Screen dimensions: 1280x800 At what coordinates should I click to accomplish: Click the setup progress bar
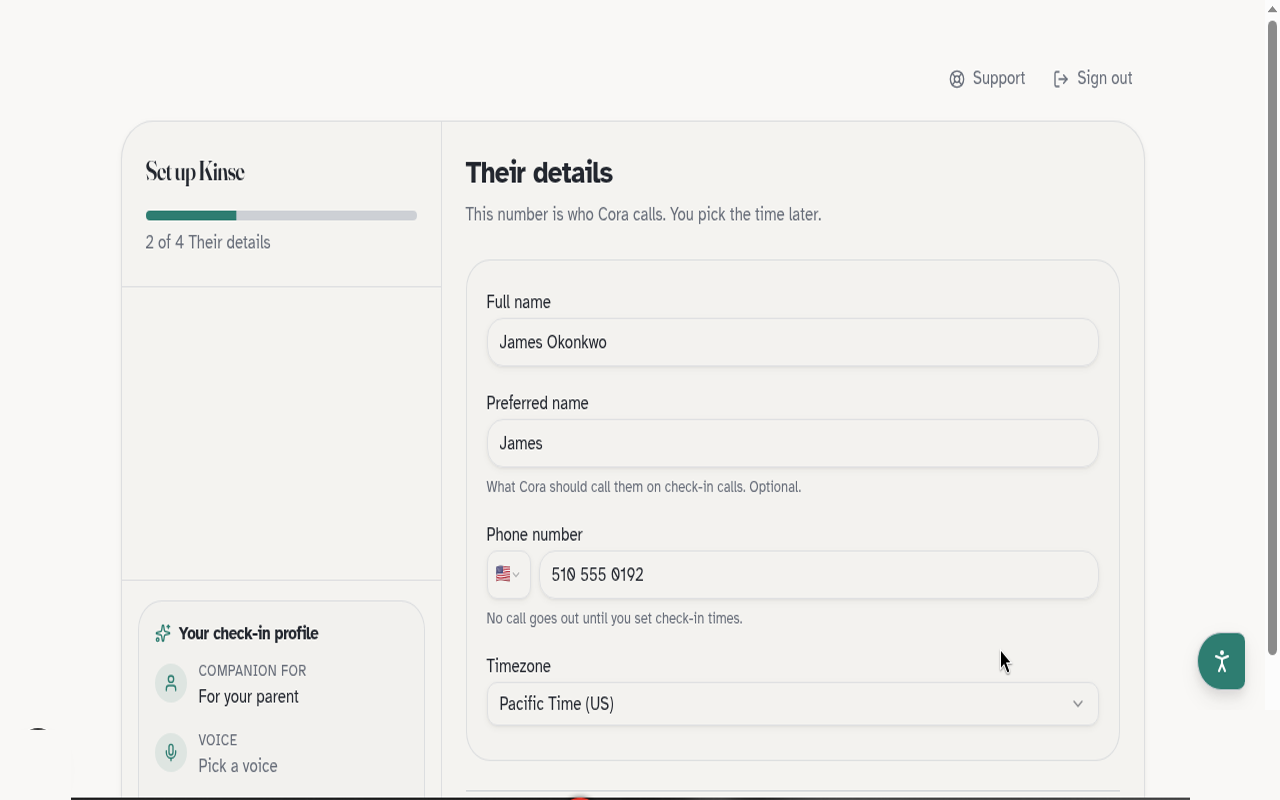(281, 215)
